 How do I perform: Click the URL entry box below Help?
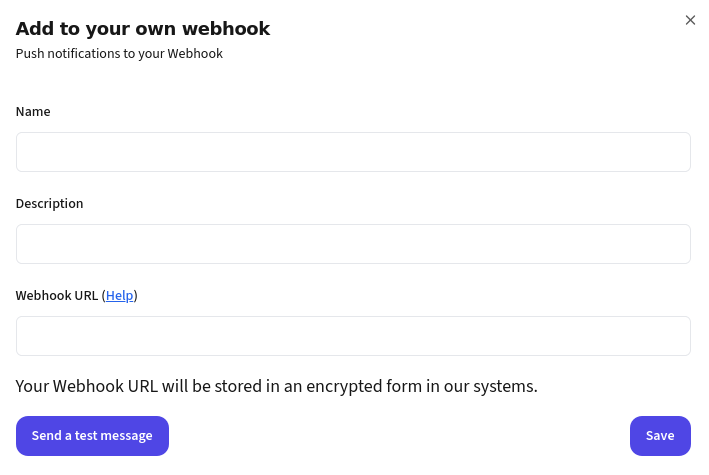pyautogui.click(x=353, y=336)
